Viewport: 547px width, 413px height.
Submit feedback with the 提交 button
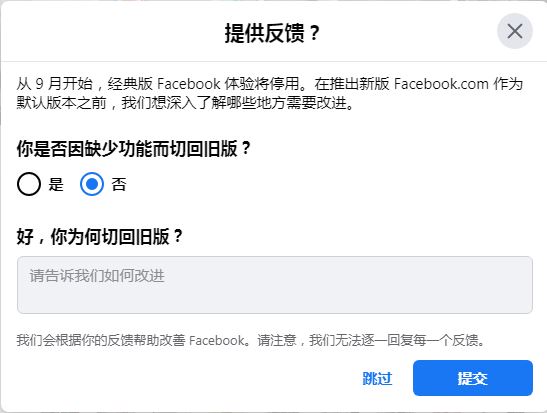click(x=473, y=378)
